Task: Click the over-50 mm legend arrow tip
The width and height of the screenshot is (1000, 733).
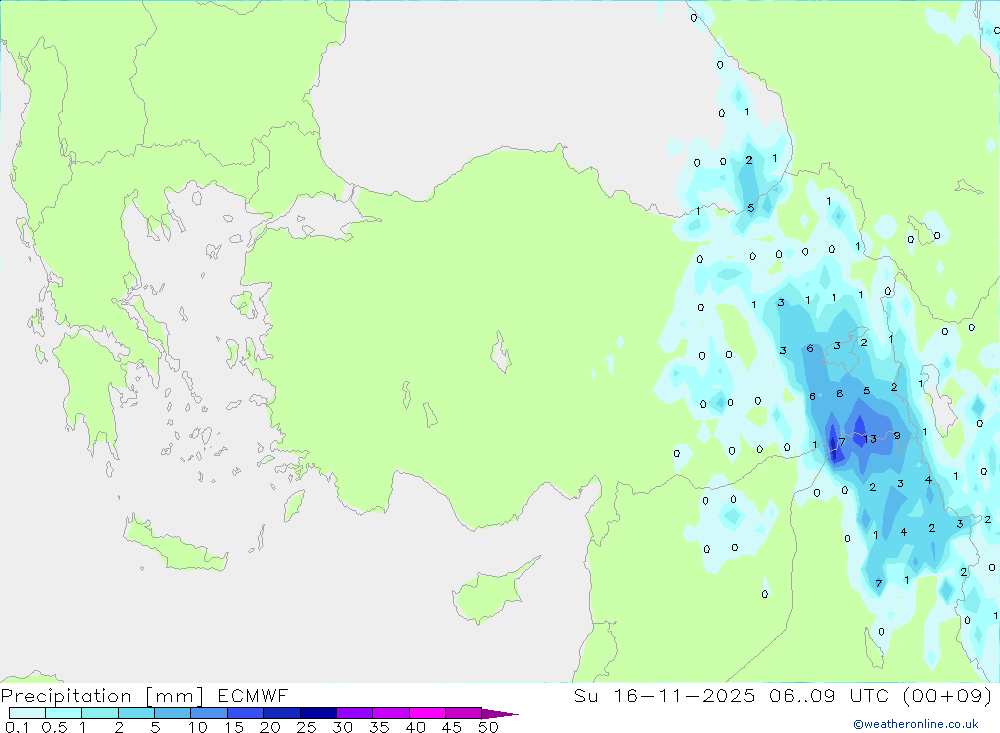Action: pos(500,713)
